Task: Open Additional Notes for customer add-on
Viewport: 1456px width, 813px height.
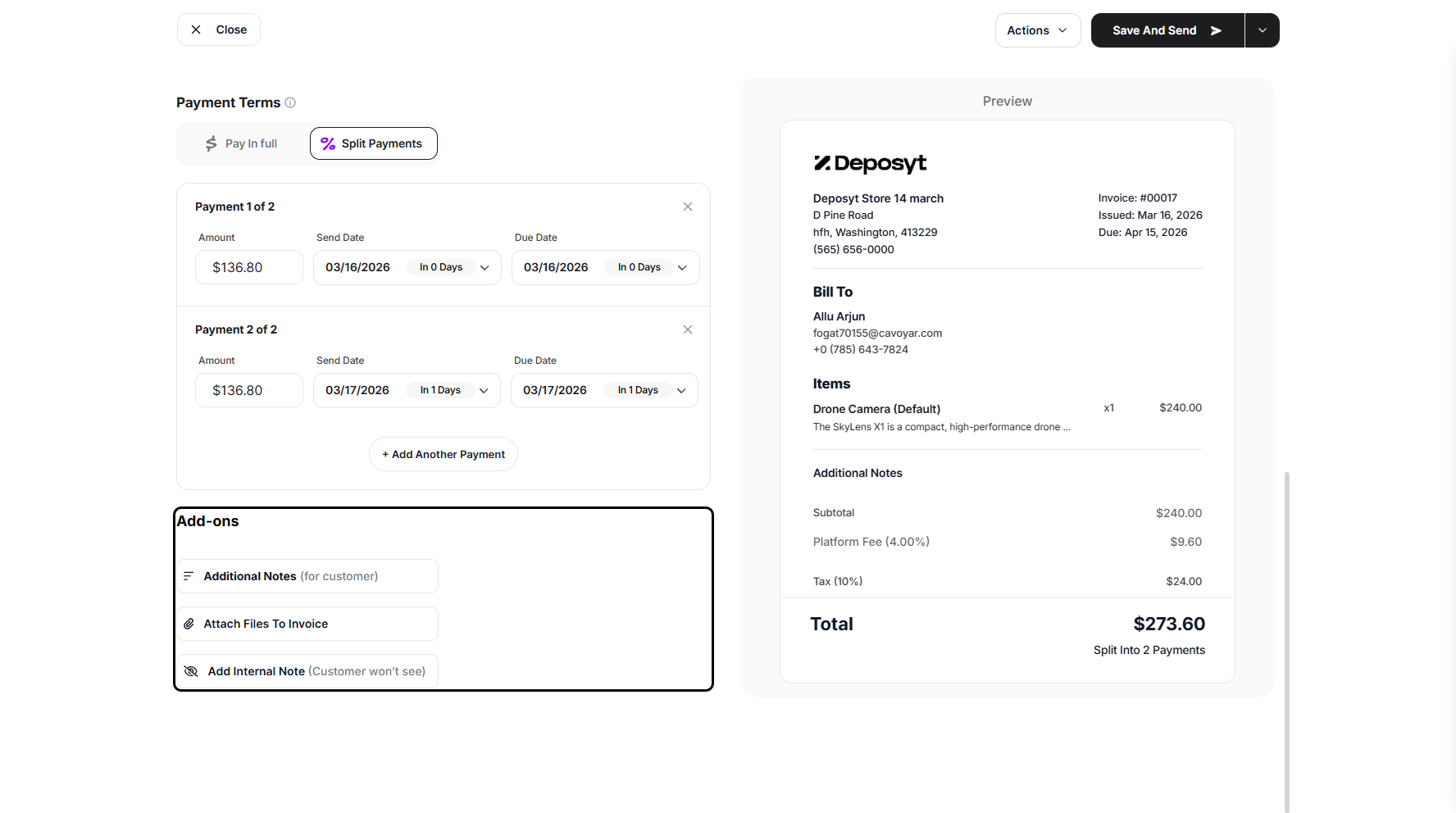Action: (x=307, y=576)
